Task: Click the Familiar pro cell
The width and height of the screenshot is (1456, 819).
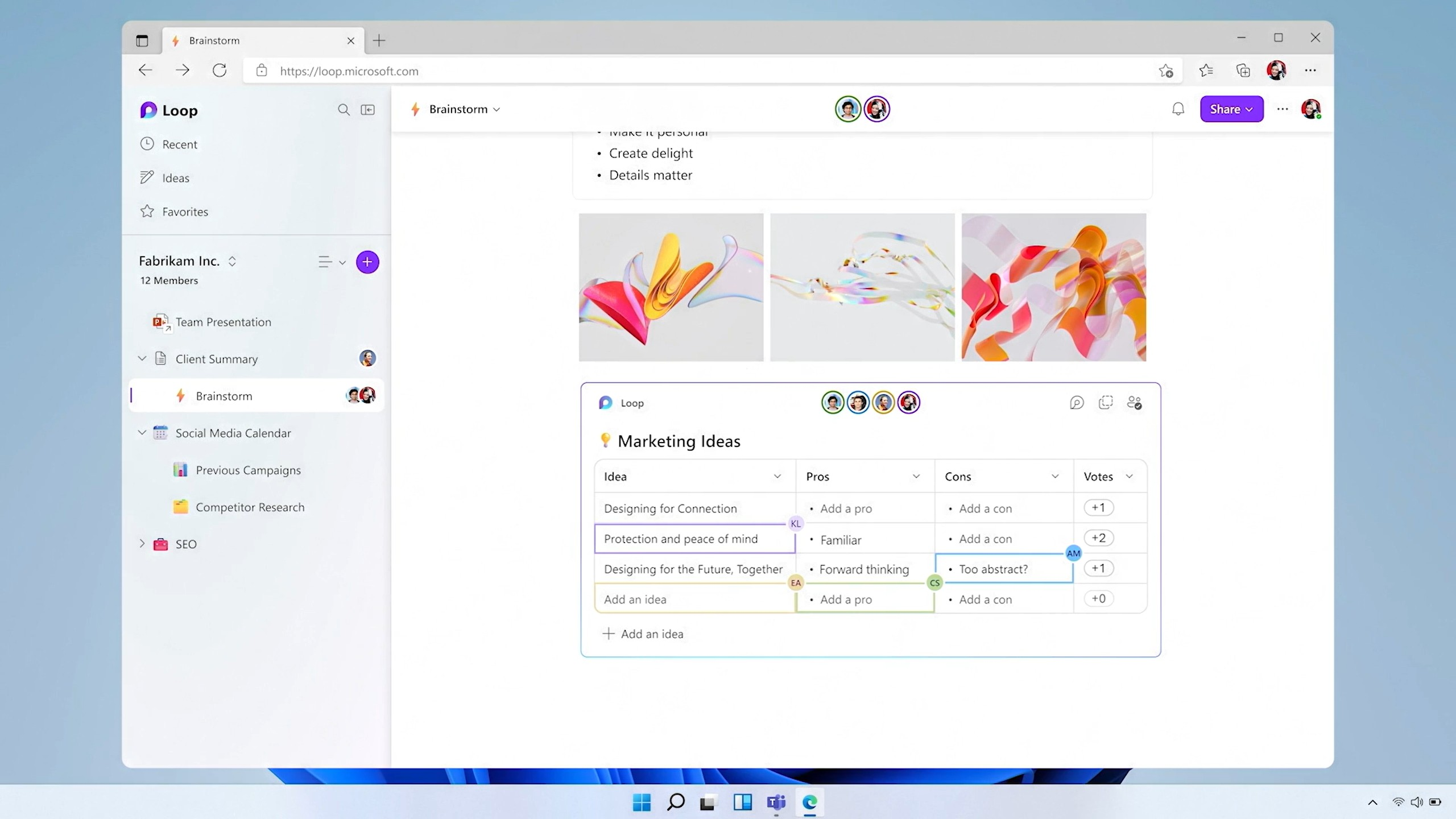Action: point(864,539)
